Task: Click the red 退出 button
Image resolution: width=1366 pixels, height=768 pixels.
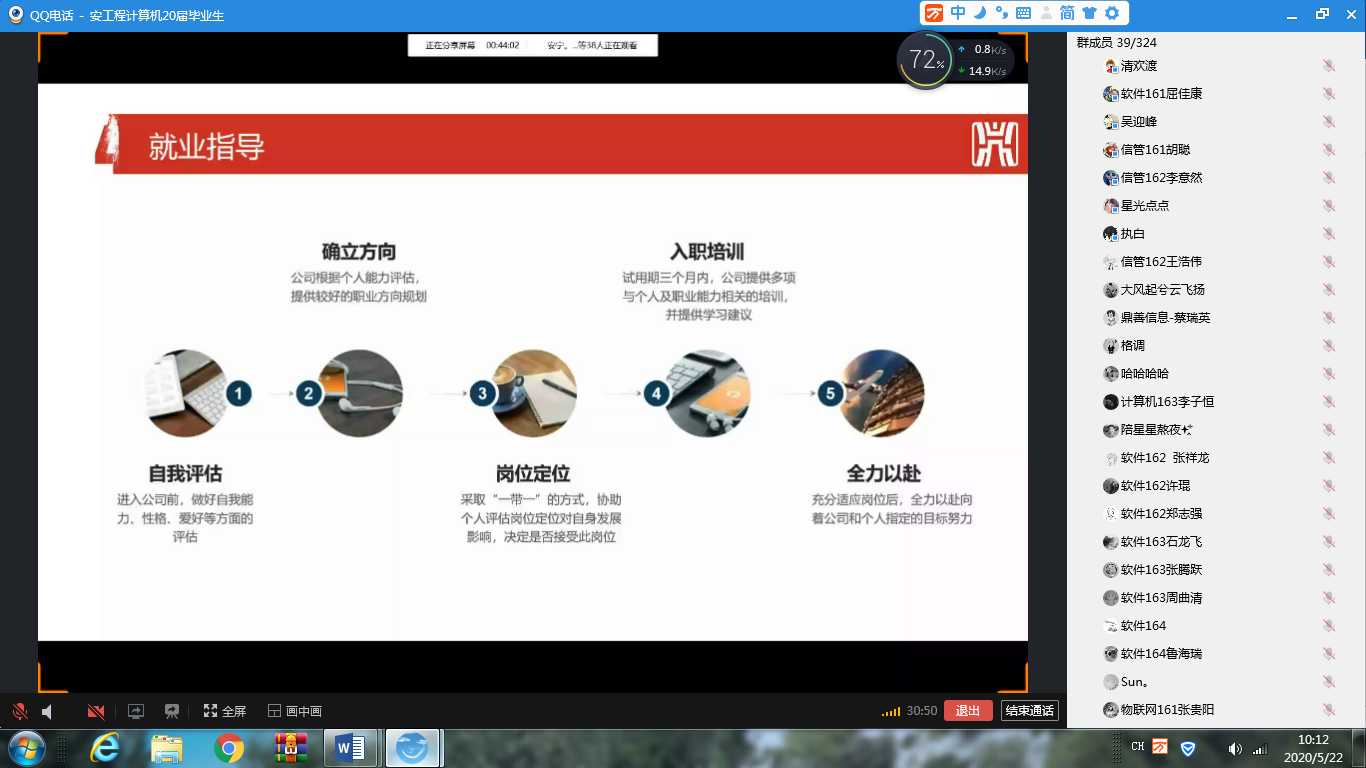Action: [x=967, y=710]
